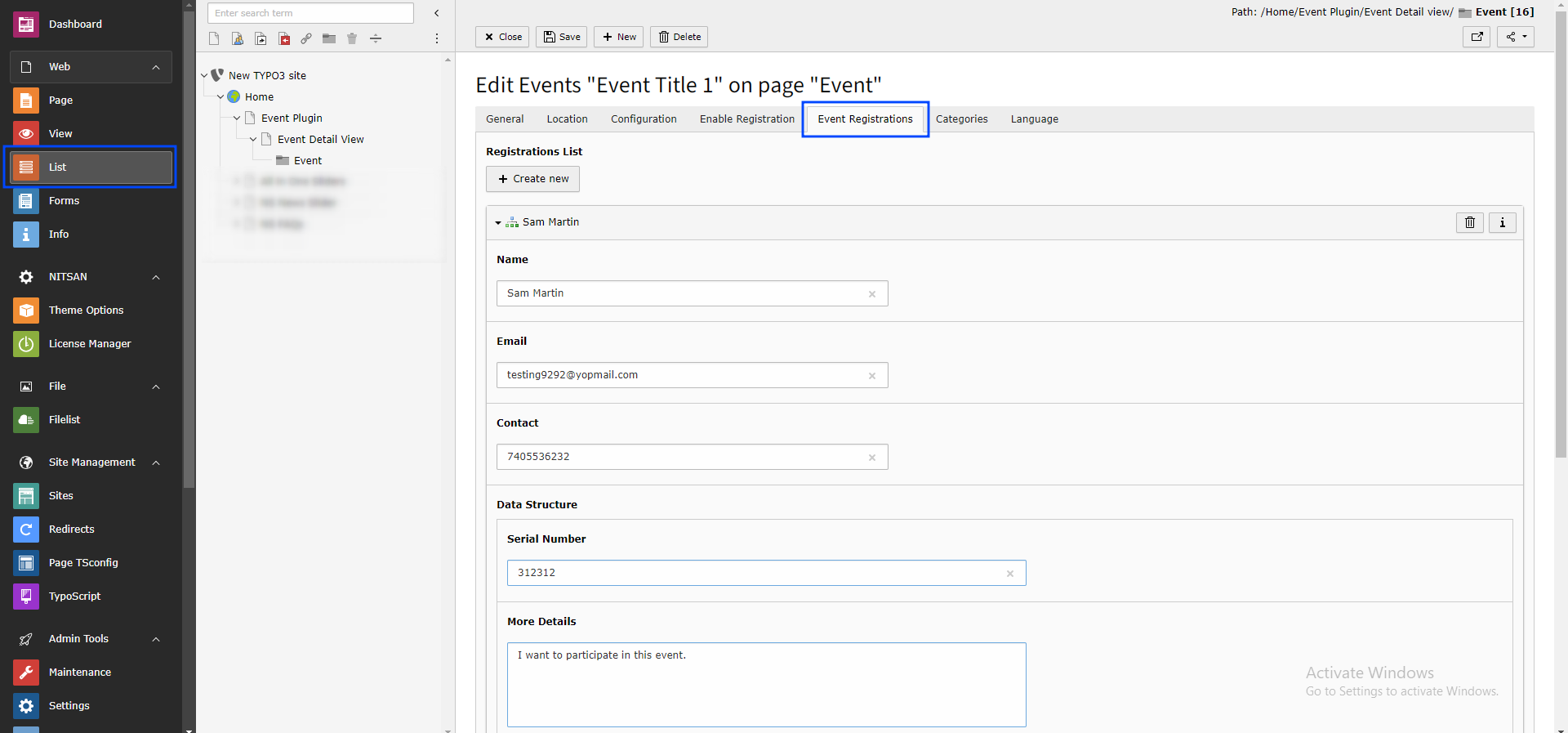Open the TypoScript module icon

pos(26,597)
